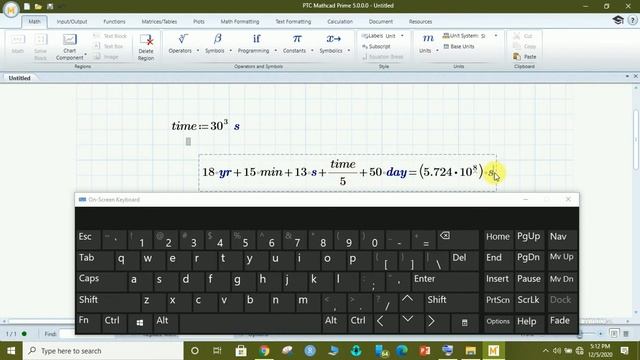
Task: Click the Task View taskbar icon
Action: [x=217, y=351]
